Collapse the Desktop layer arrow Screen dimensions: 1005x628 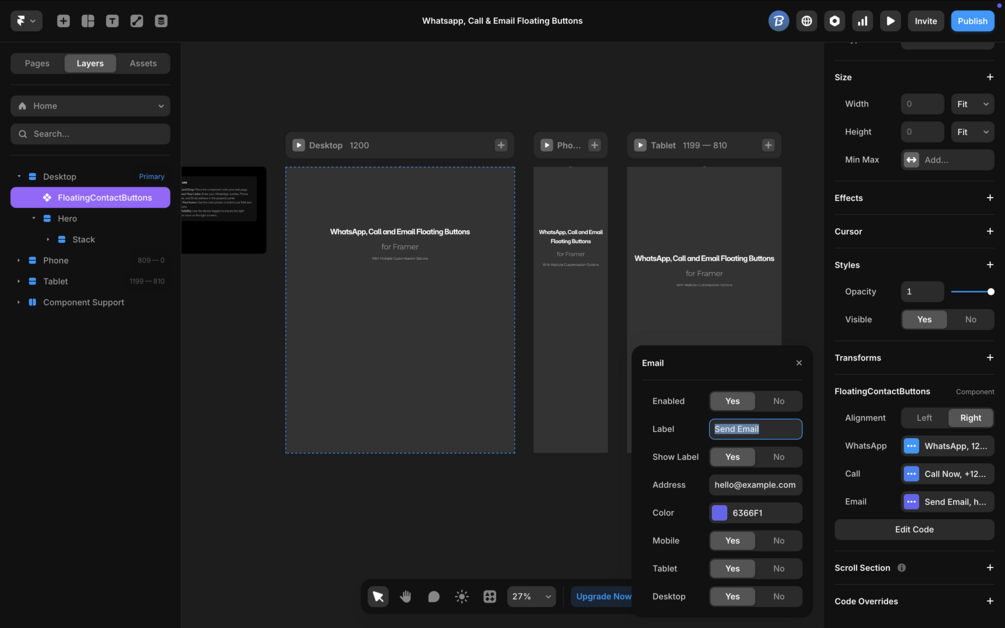[19, 176]
